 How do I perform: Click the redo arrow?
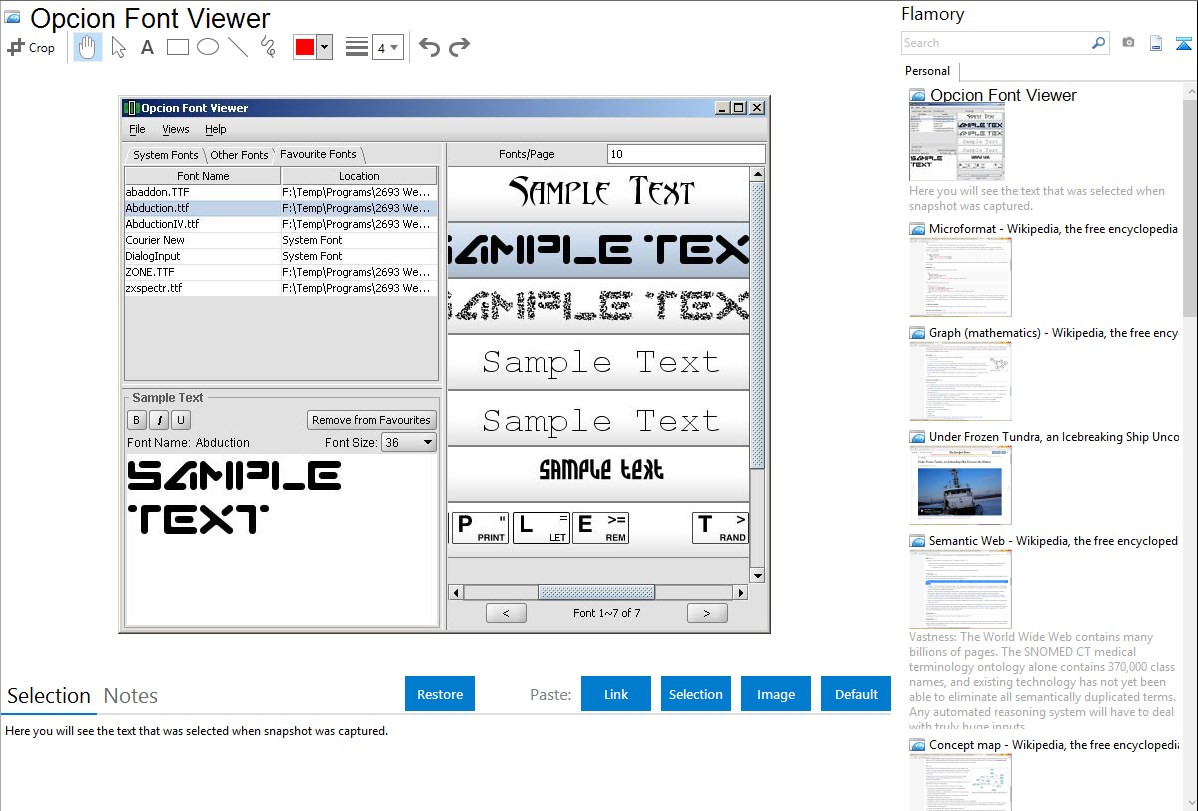[x=459, y=47]
